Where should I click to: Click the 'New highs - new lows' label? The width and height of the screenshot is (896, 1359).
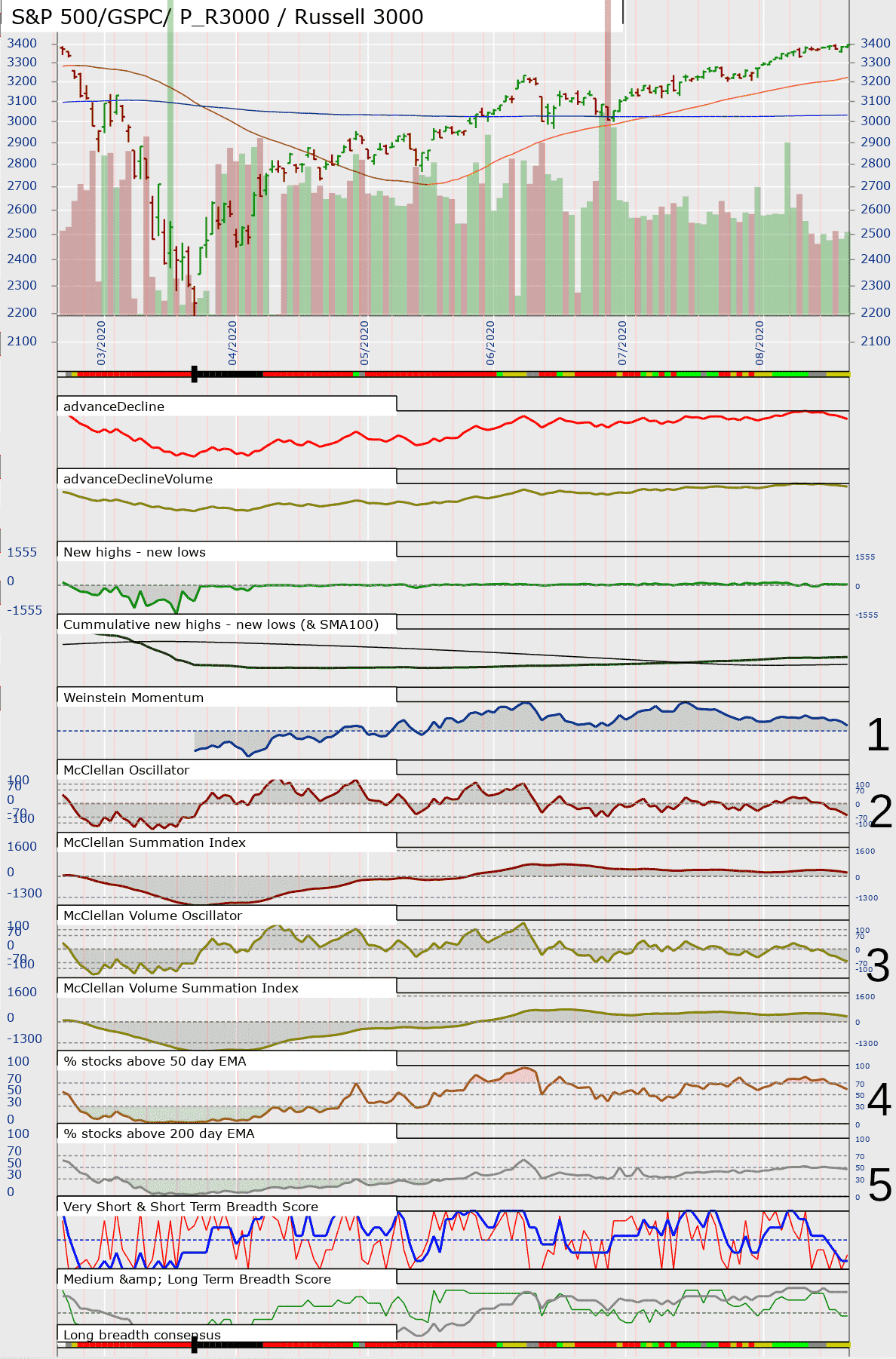coord(134,552)
